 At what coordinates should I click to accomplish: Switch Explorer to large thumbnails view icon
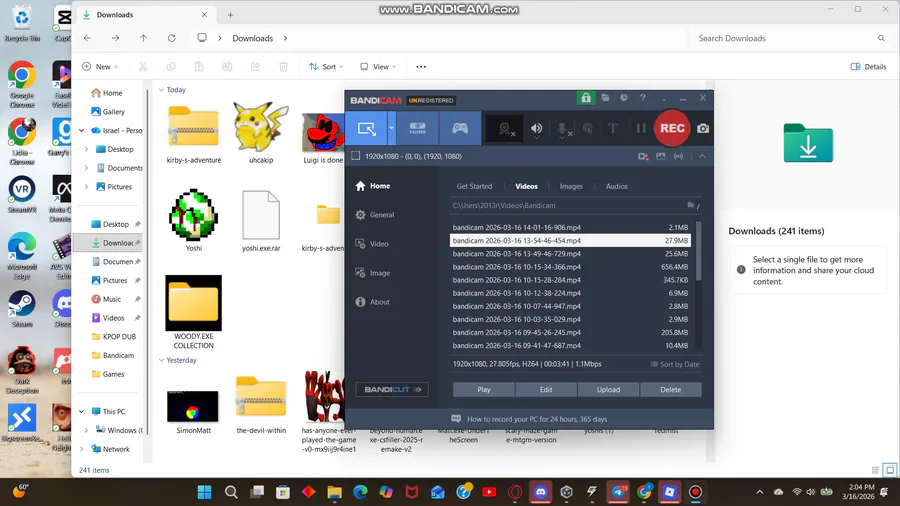click(890, 470)
